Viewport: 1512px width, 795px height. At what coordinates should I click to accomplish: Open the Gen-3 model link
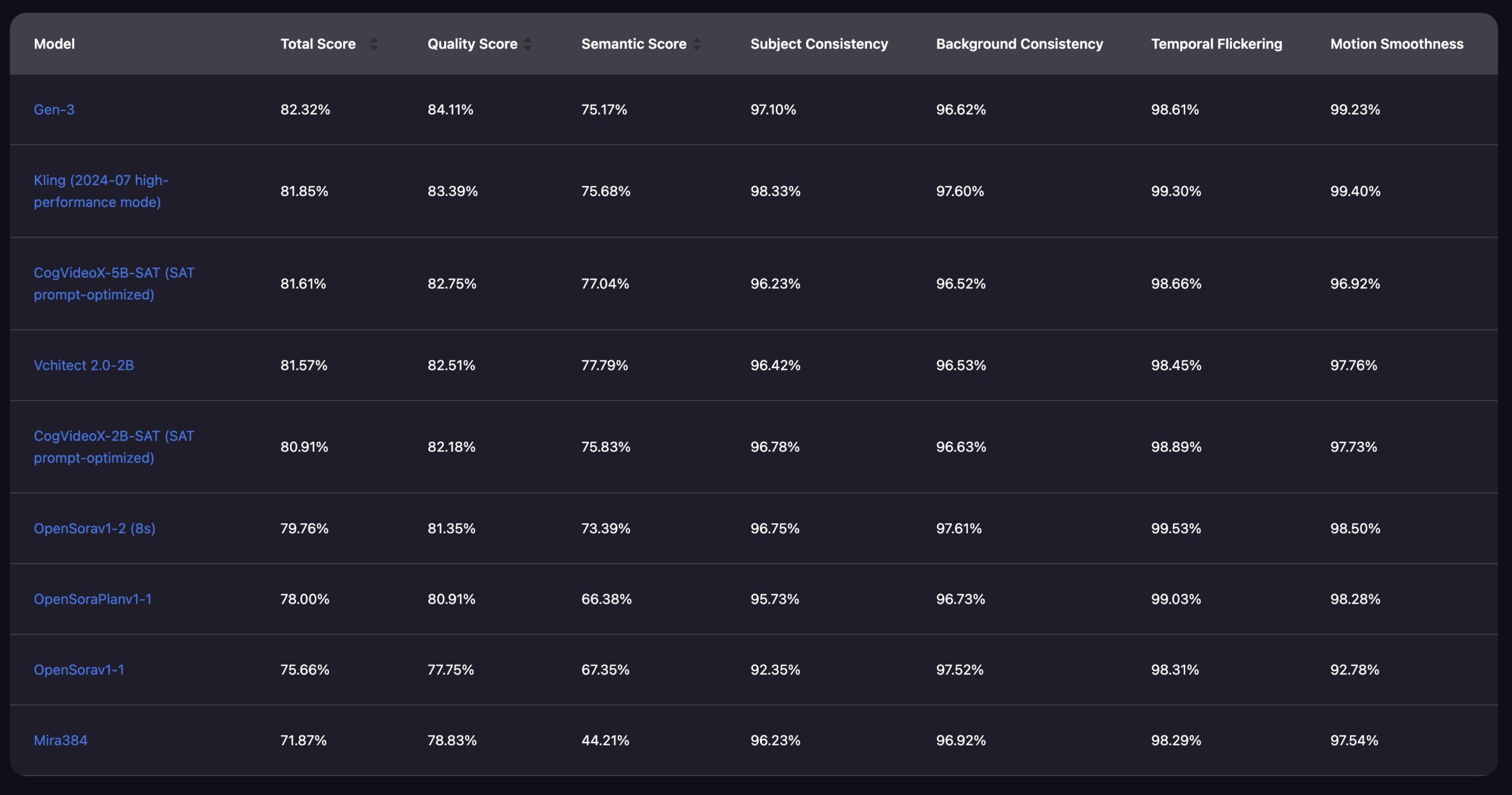(x=54, y=109)
